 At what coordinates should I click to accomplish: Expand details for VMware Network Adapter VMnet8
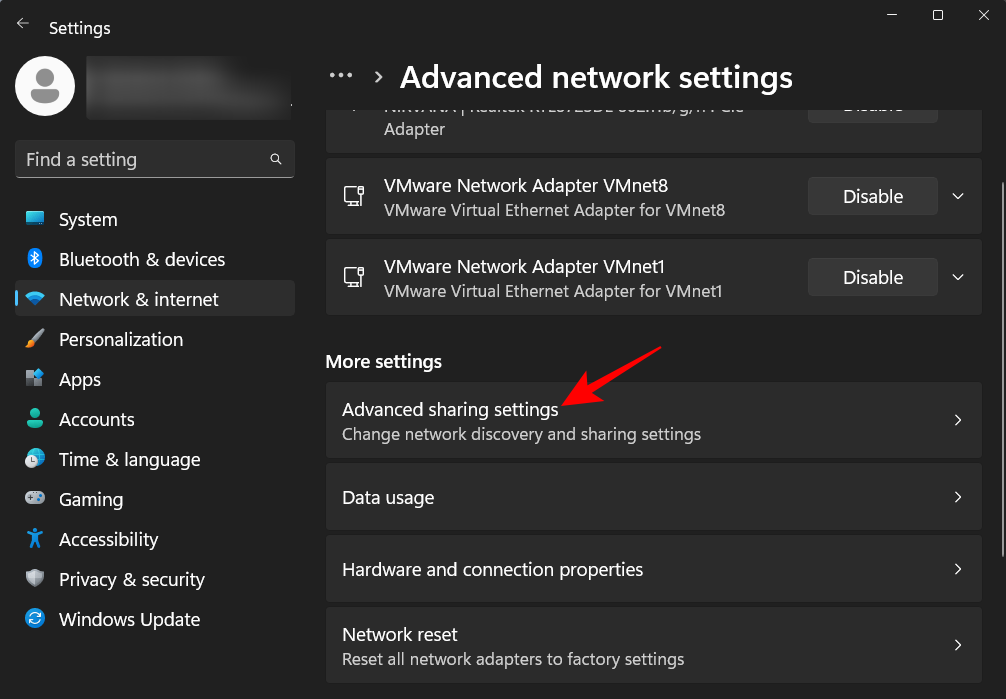pos(957,196)
